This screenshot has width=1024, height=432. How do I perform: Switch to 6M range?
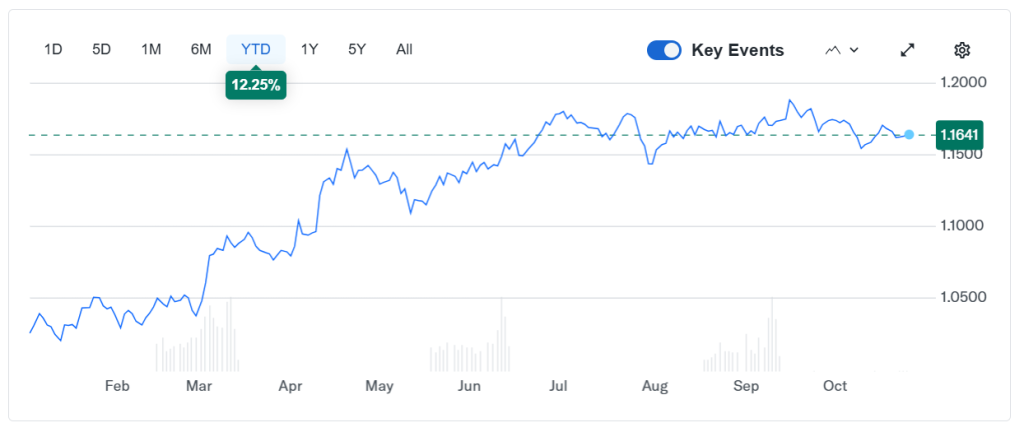point(201,49)
